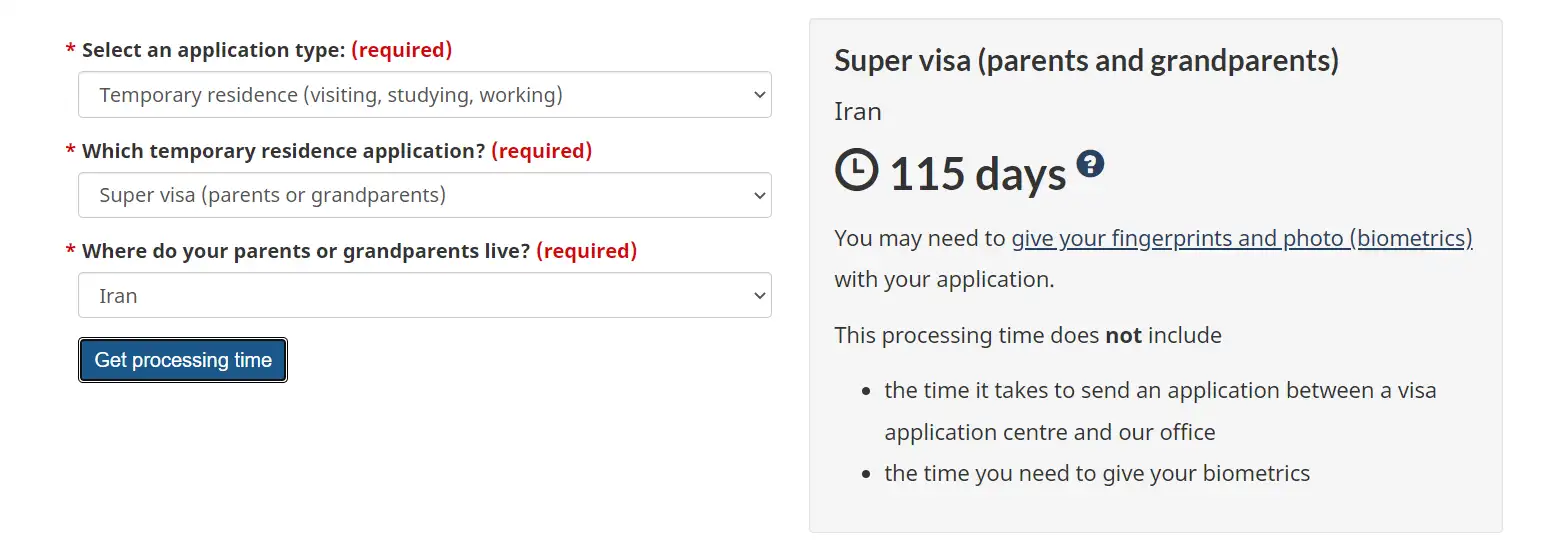The width and height of the screenshot is (1557, 547).
Task: Click the red (required) text after application type label
Action: click(x=402, y=50)
